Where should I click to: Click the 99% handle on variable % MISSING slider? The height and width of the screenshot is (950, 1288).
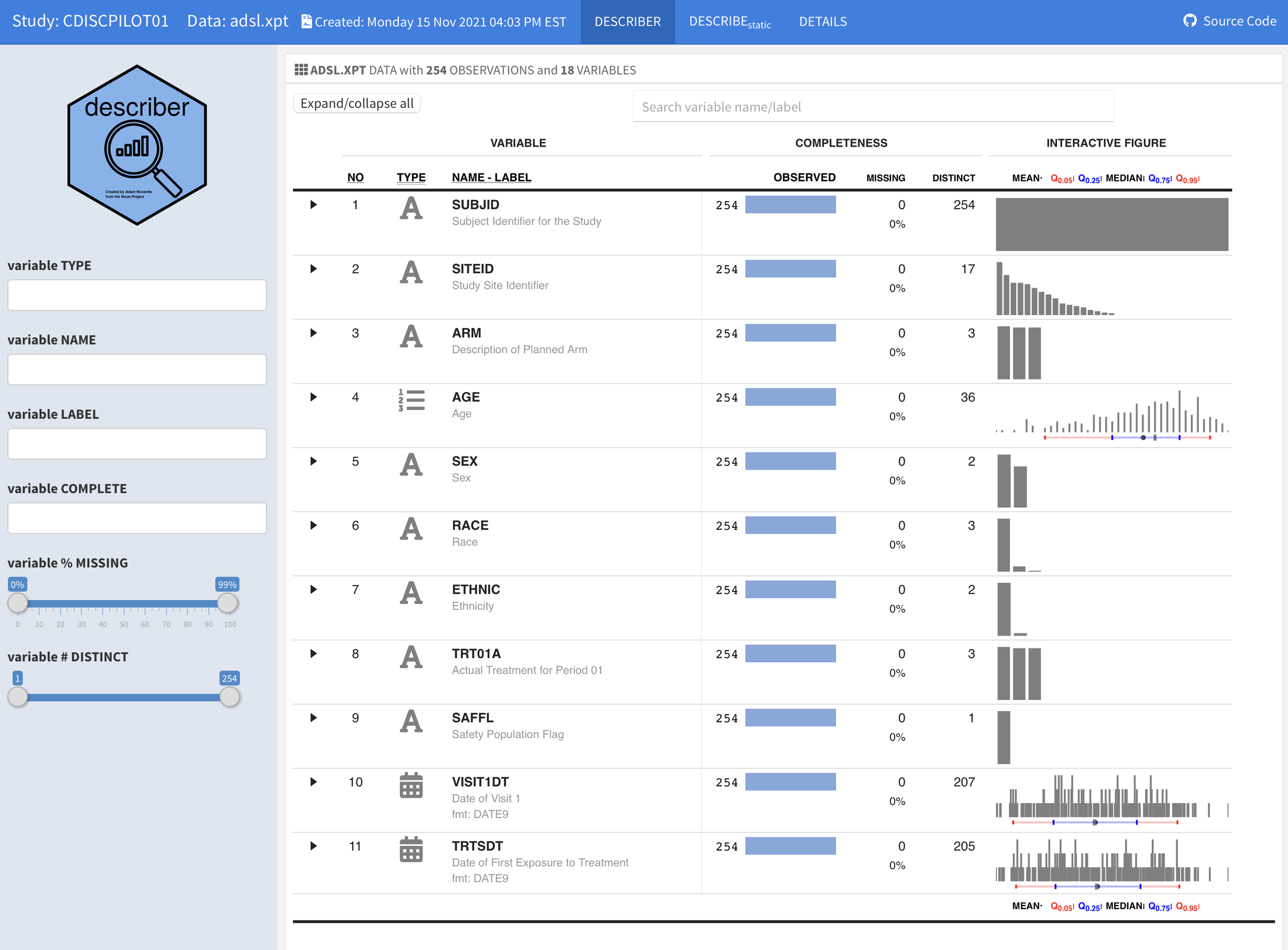[x=228, y=603]
